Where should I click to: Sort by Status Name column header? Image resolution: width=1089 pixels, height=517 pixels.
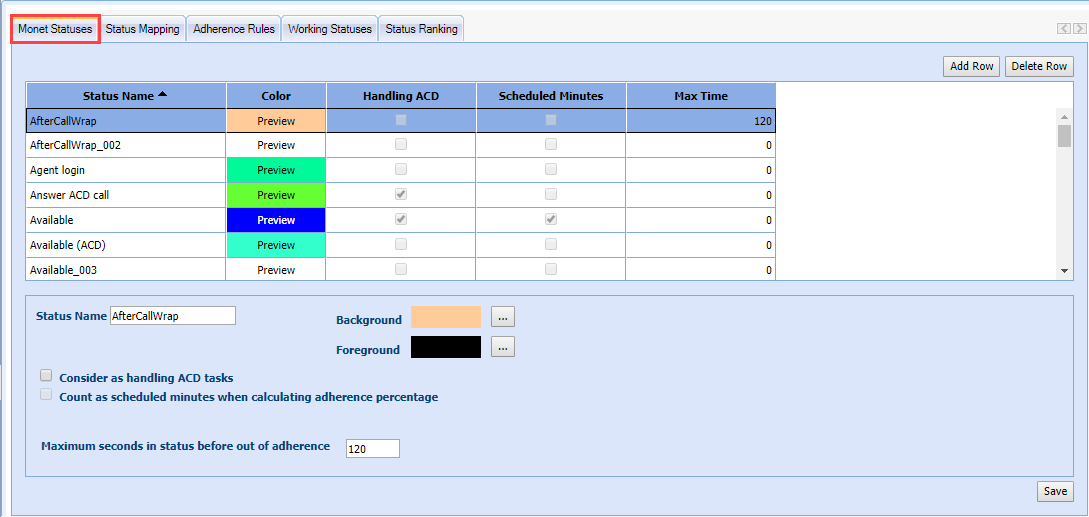click(x=125, y=96)
